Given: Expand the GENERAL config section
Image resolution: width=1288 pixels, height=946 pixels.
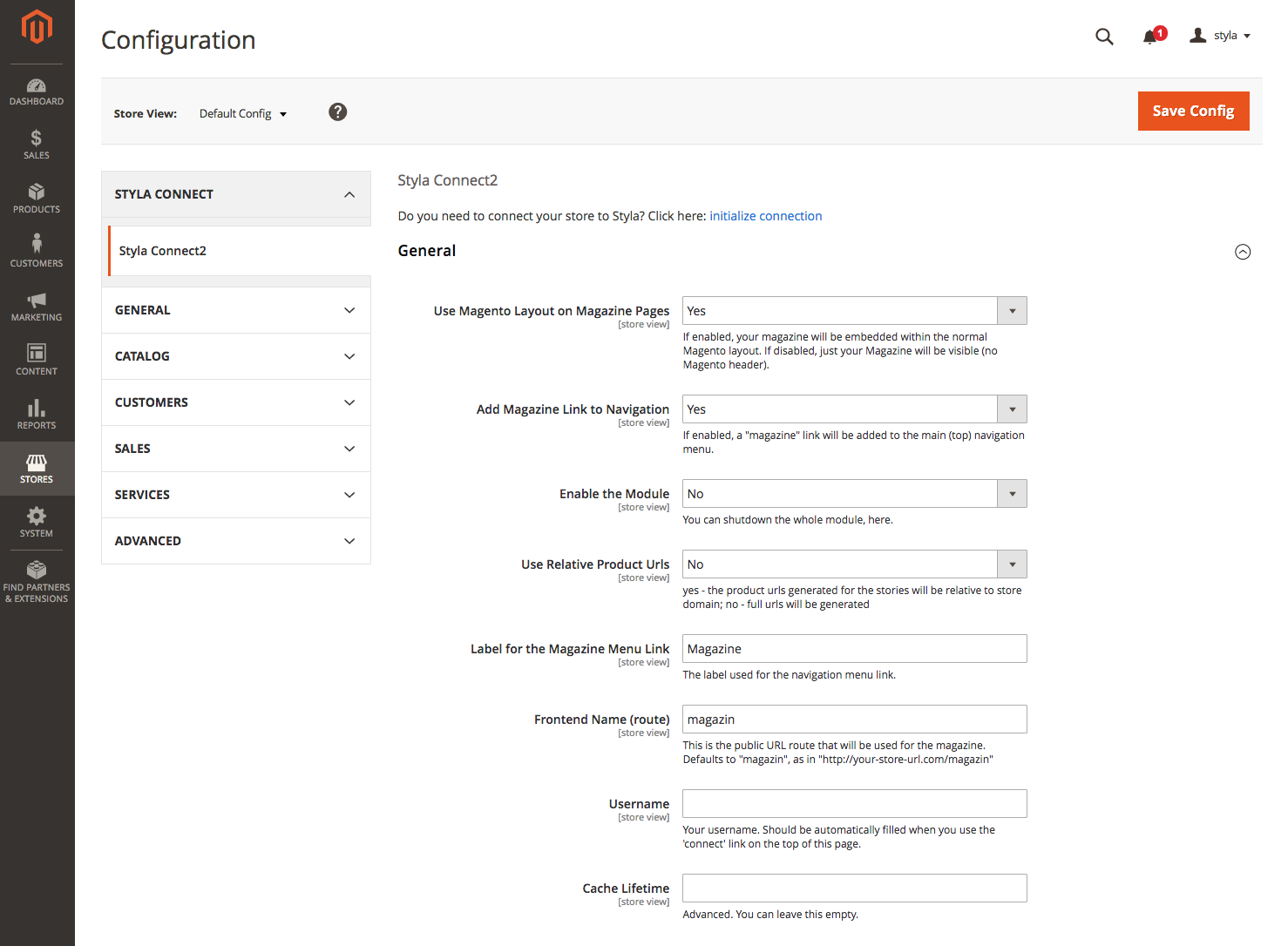Looking at the screenshot, I should tap(236, 310).
